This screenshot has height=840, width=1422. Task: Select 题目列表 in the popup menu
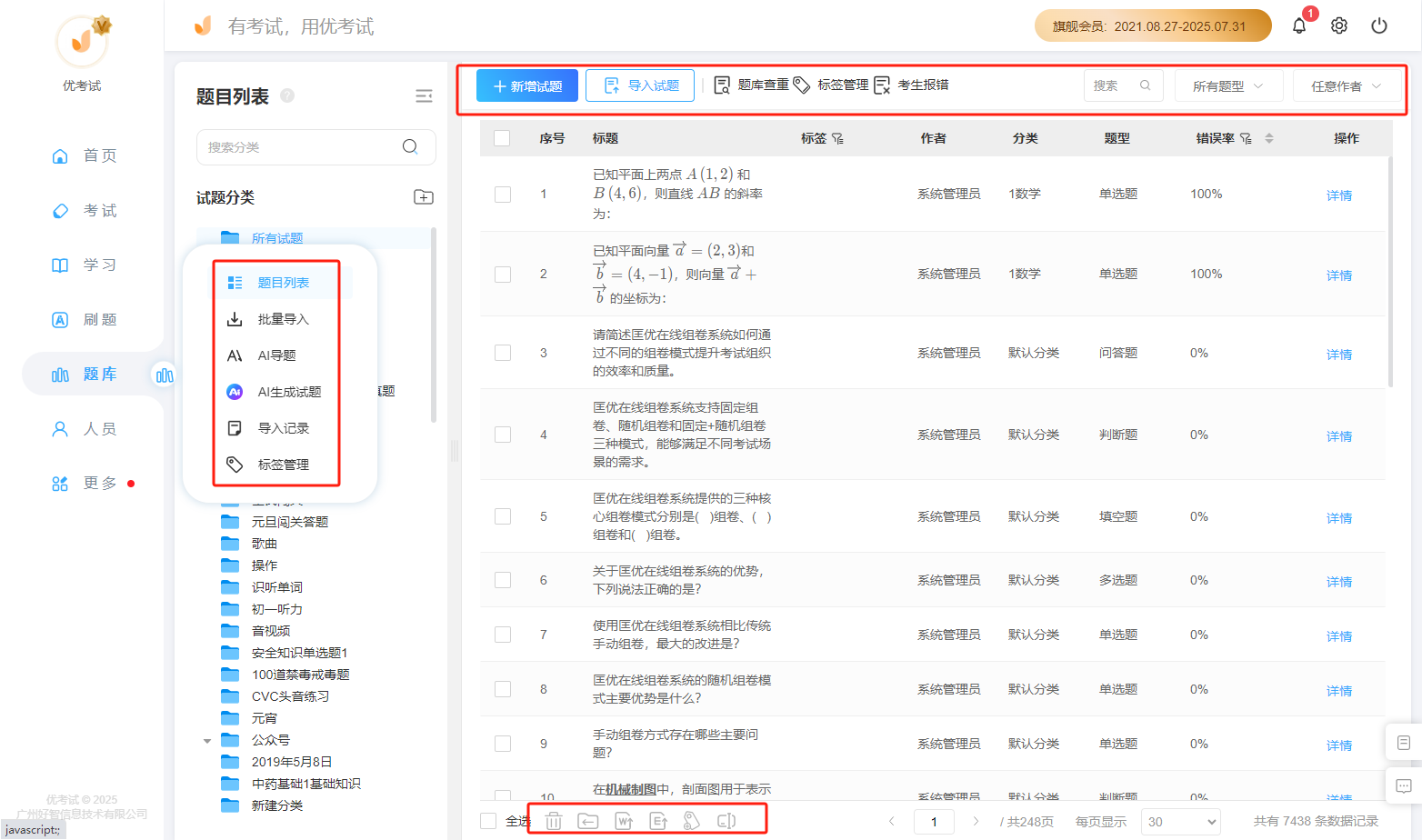tap(283, 283)
